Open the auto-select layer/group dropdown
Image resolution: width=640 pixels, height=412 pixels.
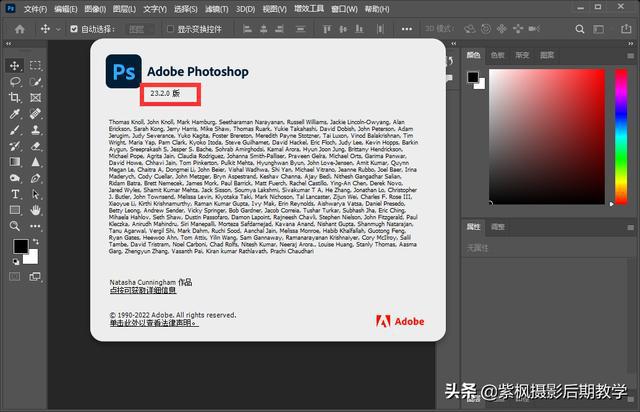[x=140, y=29]
